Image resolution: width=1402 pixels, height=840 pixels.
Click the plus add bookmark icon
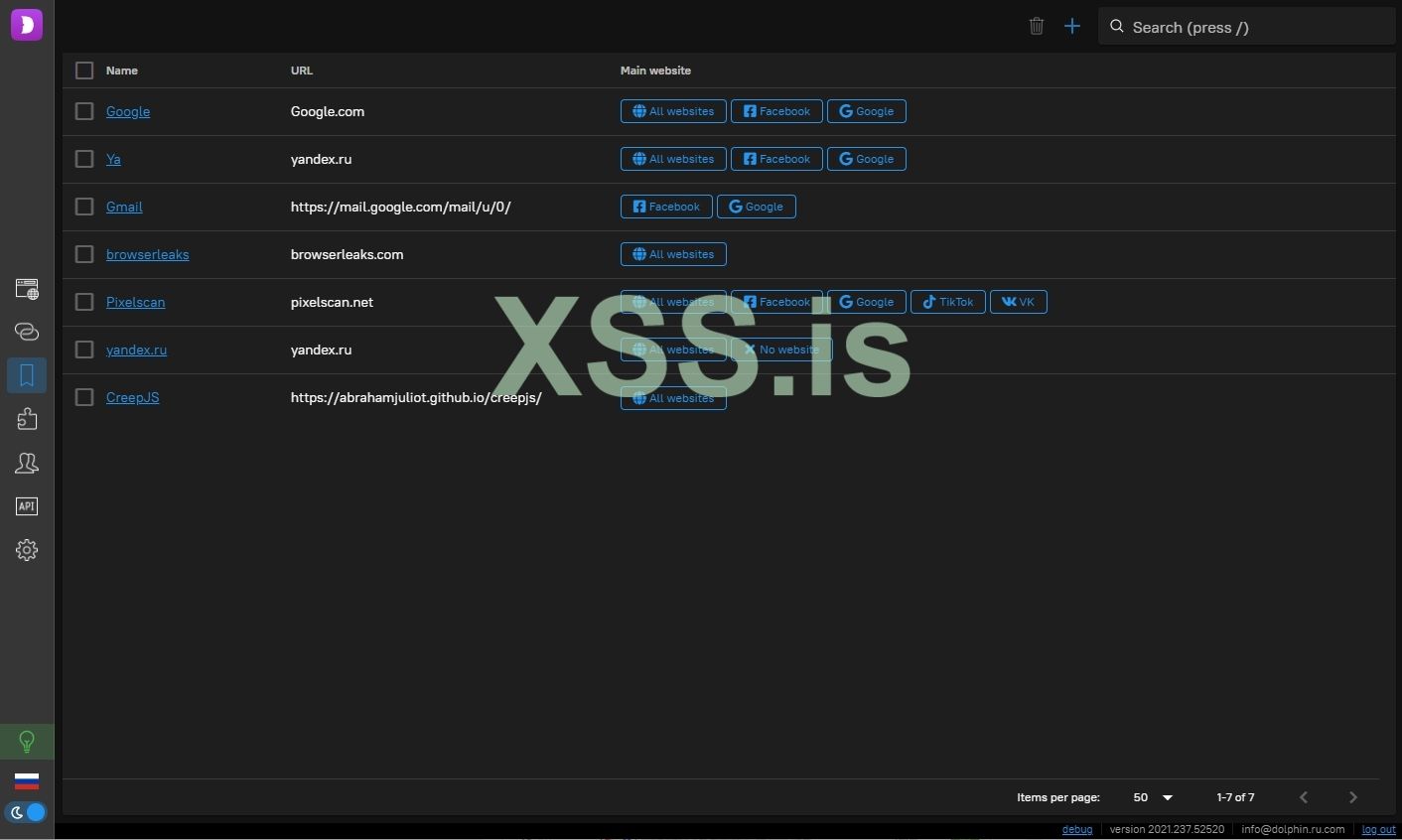click(x=1072, y=26)
